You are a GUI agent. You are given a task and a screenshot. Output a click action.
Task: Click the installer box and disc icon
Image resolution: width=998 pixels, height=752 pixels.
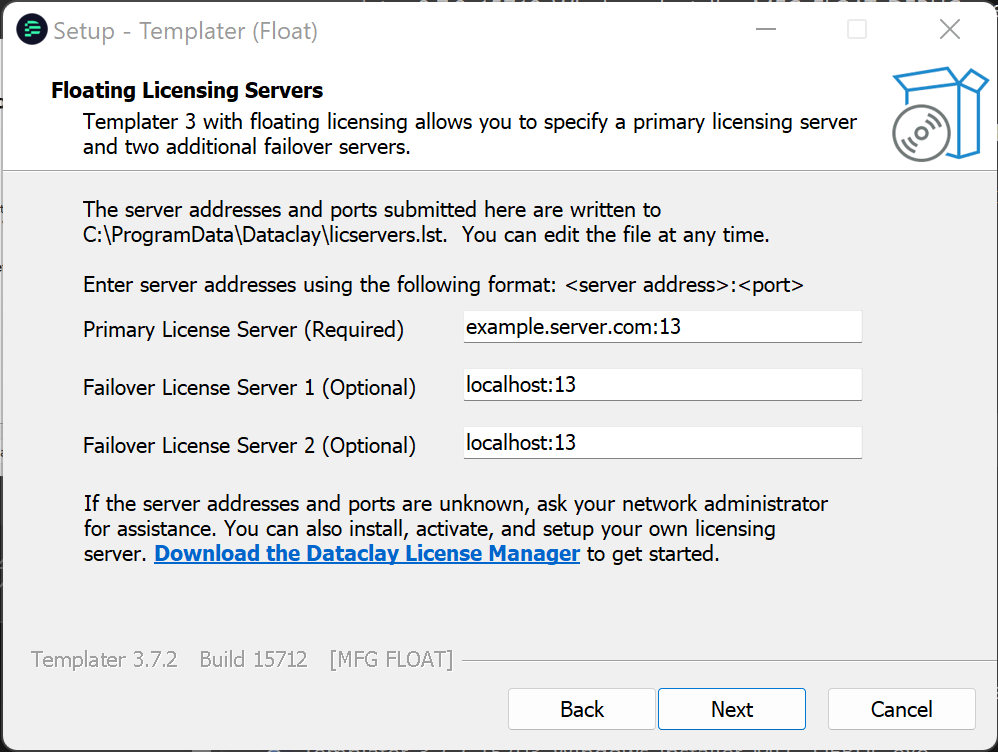(939, 114)
